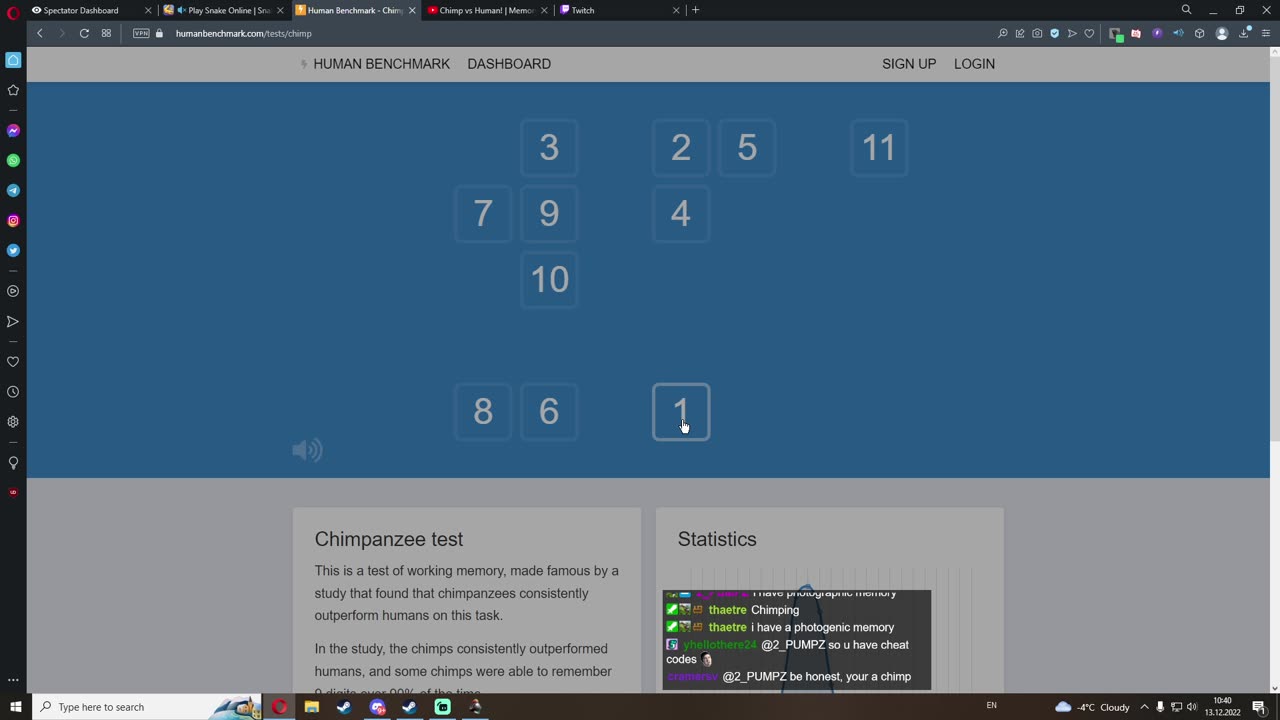The width and height of the screenshot is (1280, 720).
Task: Click LOGIN in the header
Action: pos(974,64)
